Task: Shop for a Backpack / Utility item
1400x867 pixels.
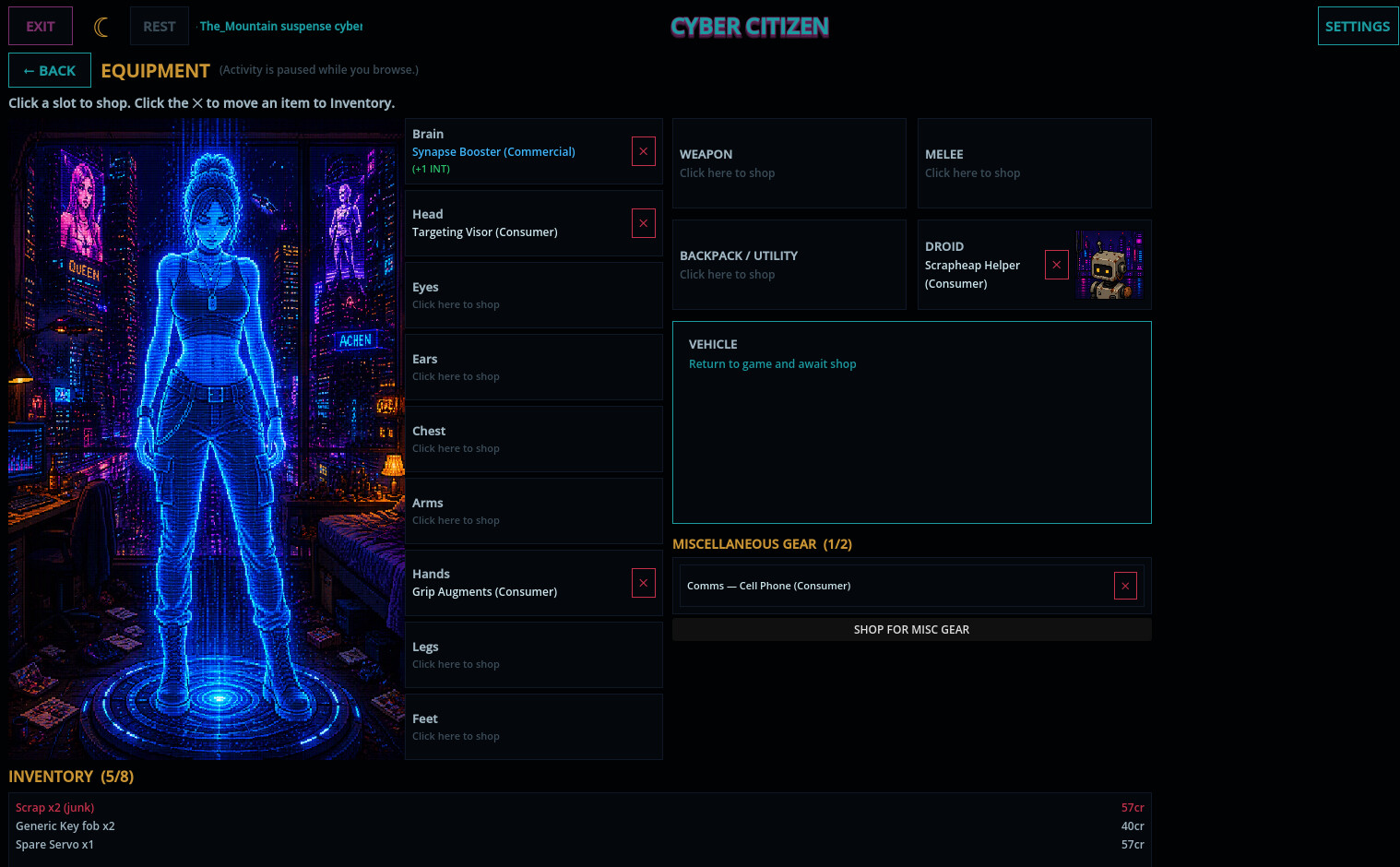Action: [x=789, y=265]
